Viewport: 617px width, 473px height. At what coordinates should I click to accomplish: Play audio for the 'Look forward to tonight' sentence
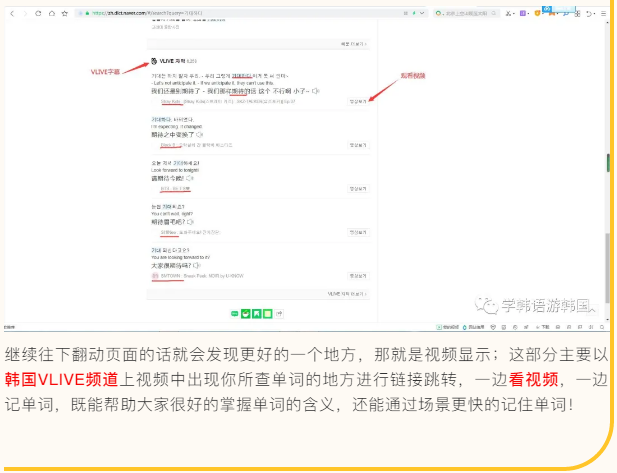tap(190, 178)
